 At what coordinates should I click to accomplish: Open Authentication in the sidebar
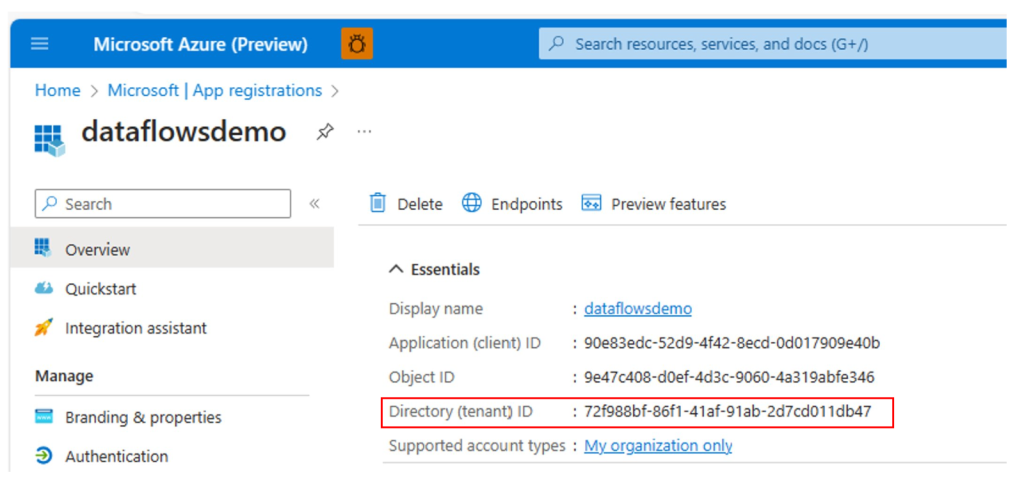(116, 456)
